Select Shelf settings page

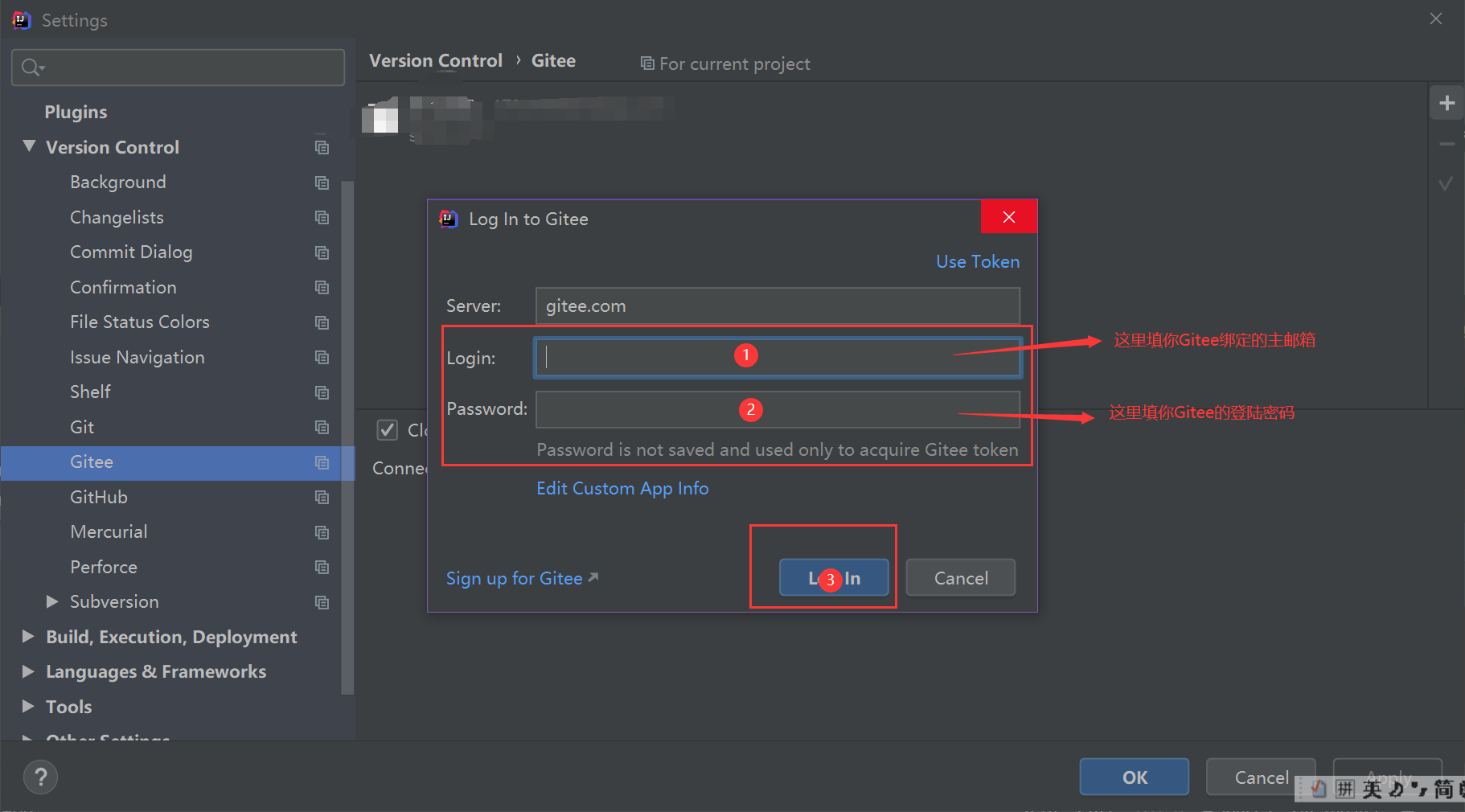click(x=90, y=392)
